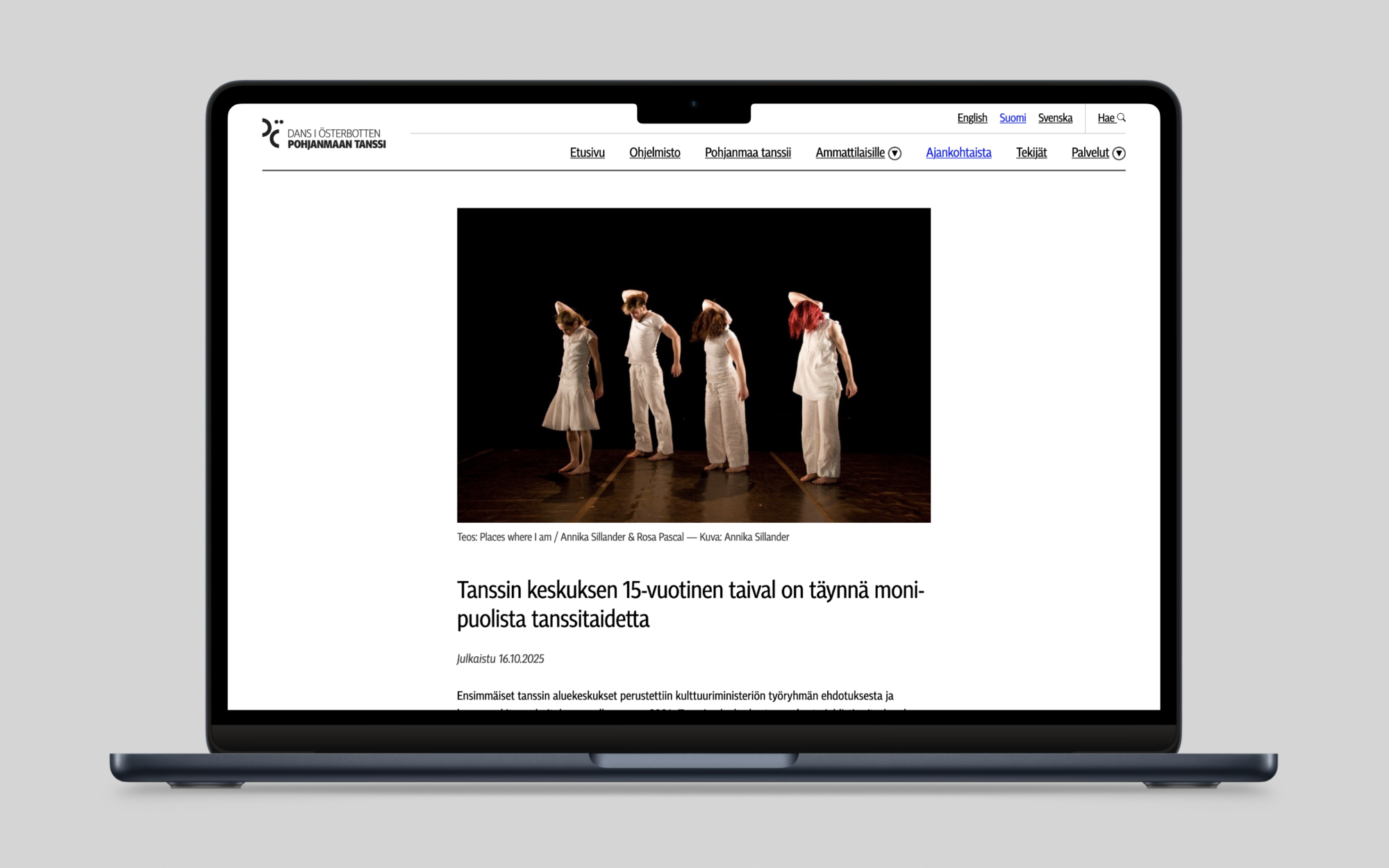The image size is (1389, 868).
Task: Navigate to the Tekijät page
Action: click(x=1031, y=153)
